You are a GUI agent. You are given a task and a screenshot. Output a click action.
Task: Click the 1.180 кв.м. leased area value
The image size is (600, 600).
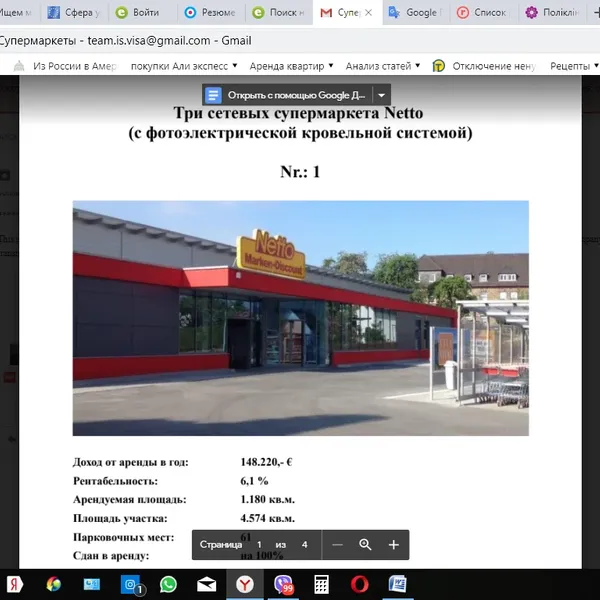[267, 499]
